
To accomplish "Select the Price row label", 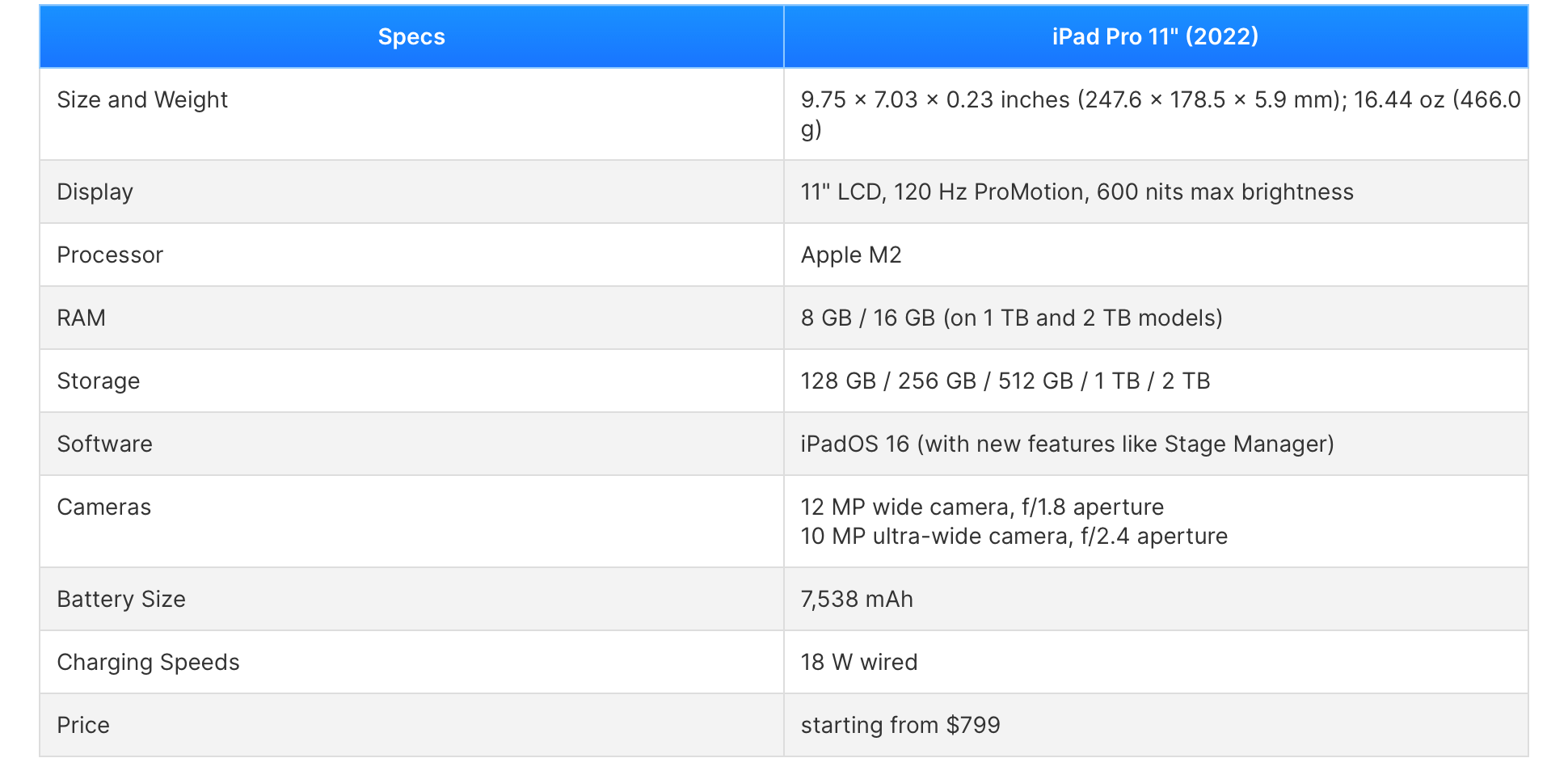I will pyautogui.click(x=83, y=726).
